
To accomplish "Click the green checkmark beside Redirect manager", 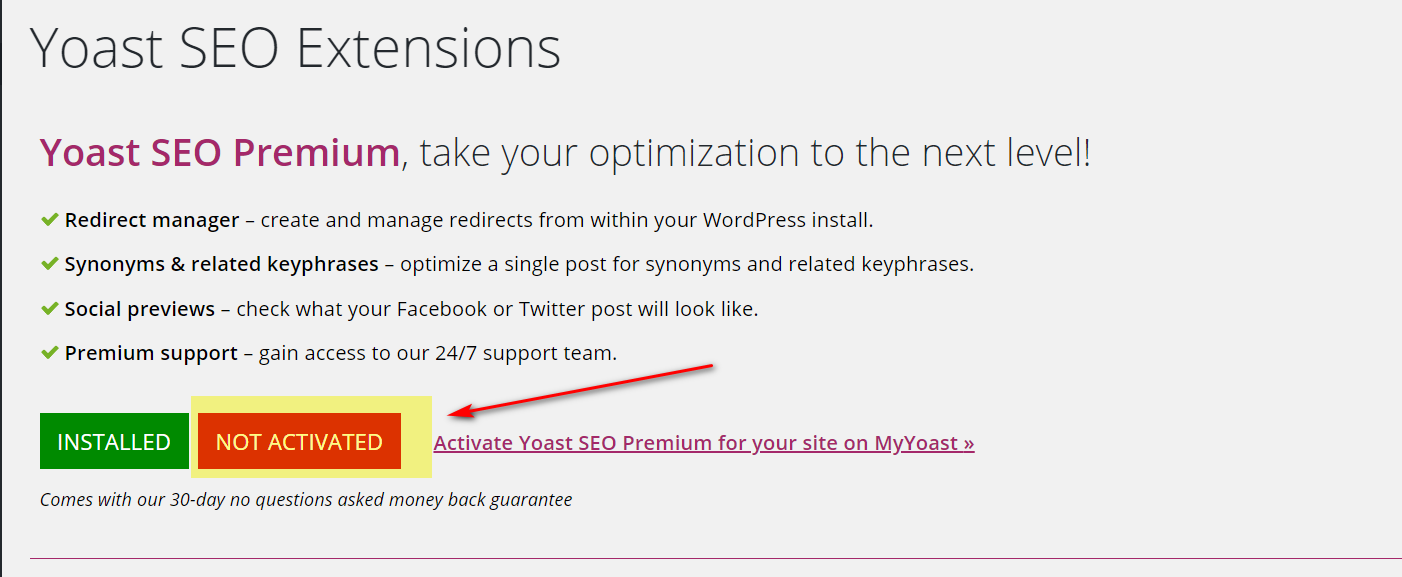I will point(49,220).
